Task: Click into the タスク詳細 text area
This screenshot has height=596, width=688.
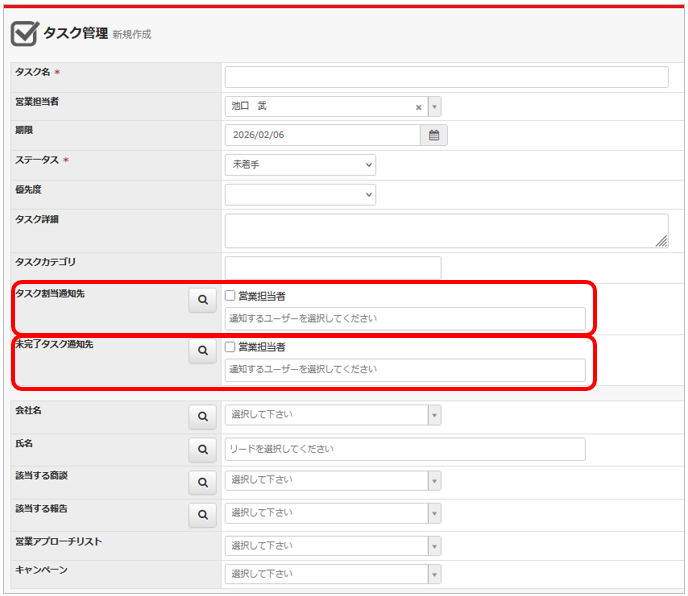Action: 446,230
